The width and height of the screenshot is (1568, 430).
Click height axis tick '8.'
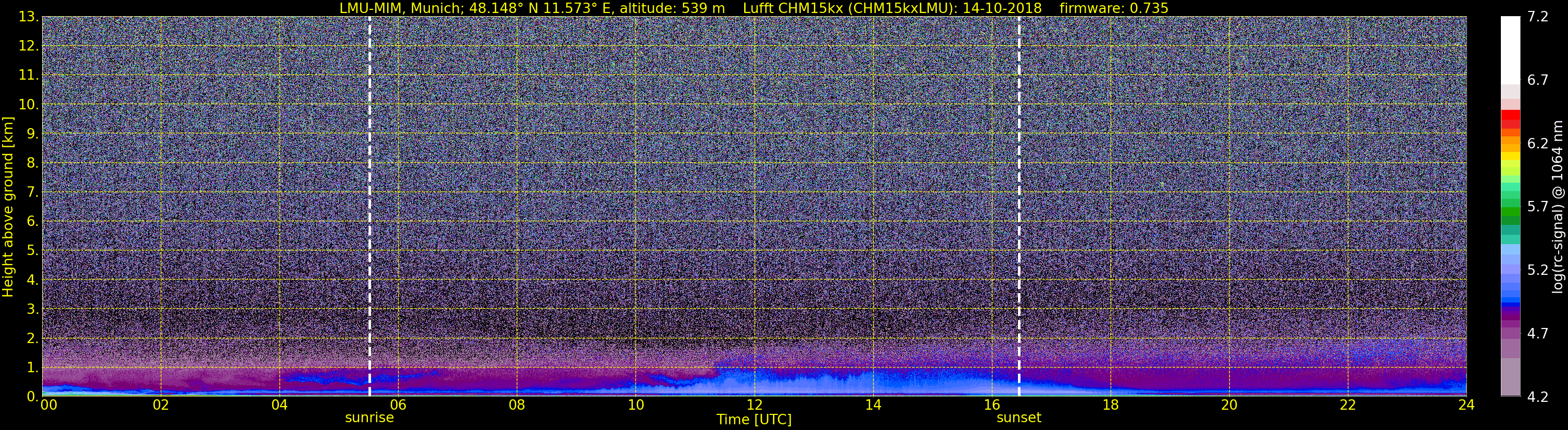[x=32, y=162]
